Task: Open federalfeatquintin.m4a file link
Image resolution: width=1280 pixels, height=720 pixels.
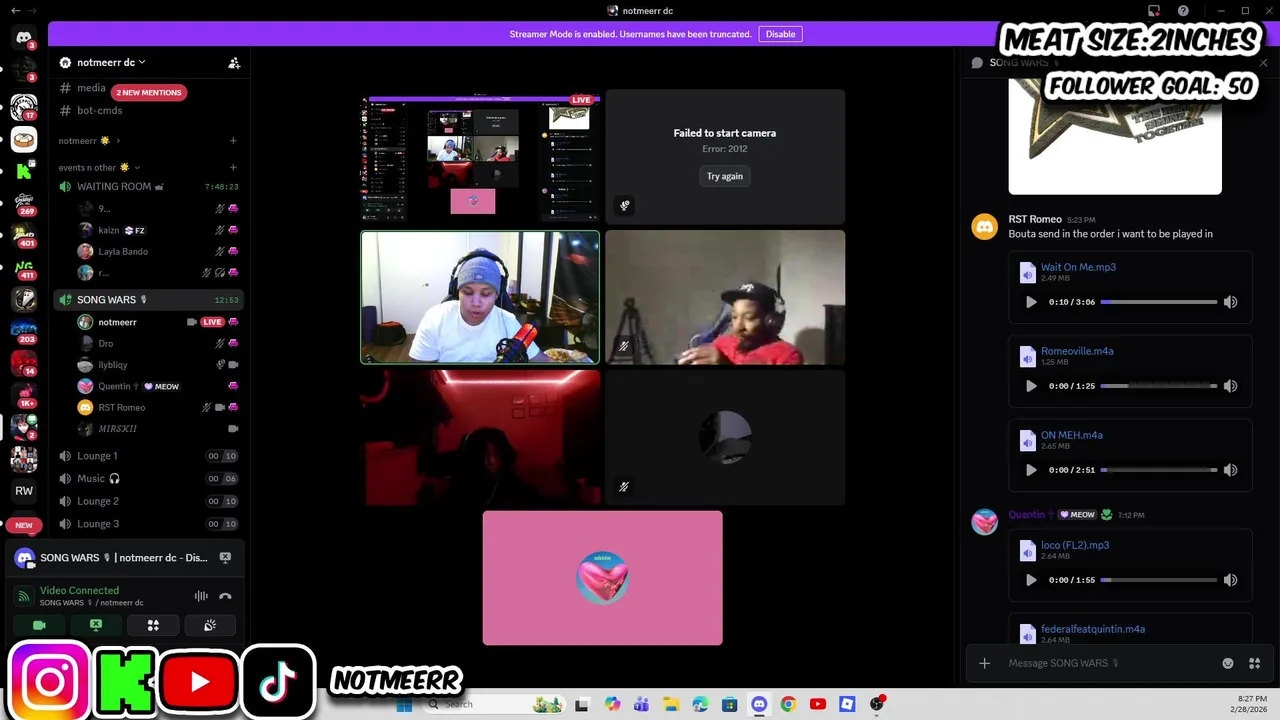Action: pyautogui.click(x=1093, y=629)
